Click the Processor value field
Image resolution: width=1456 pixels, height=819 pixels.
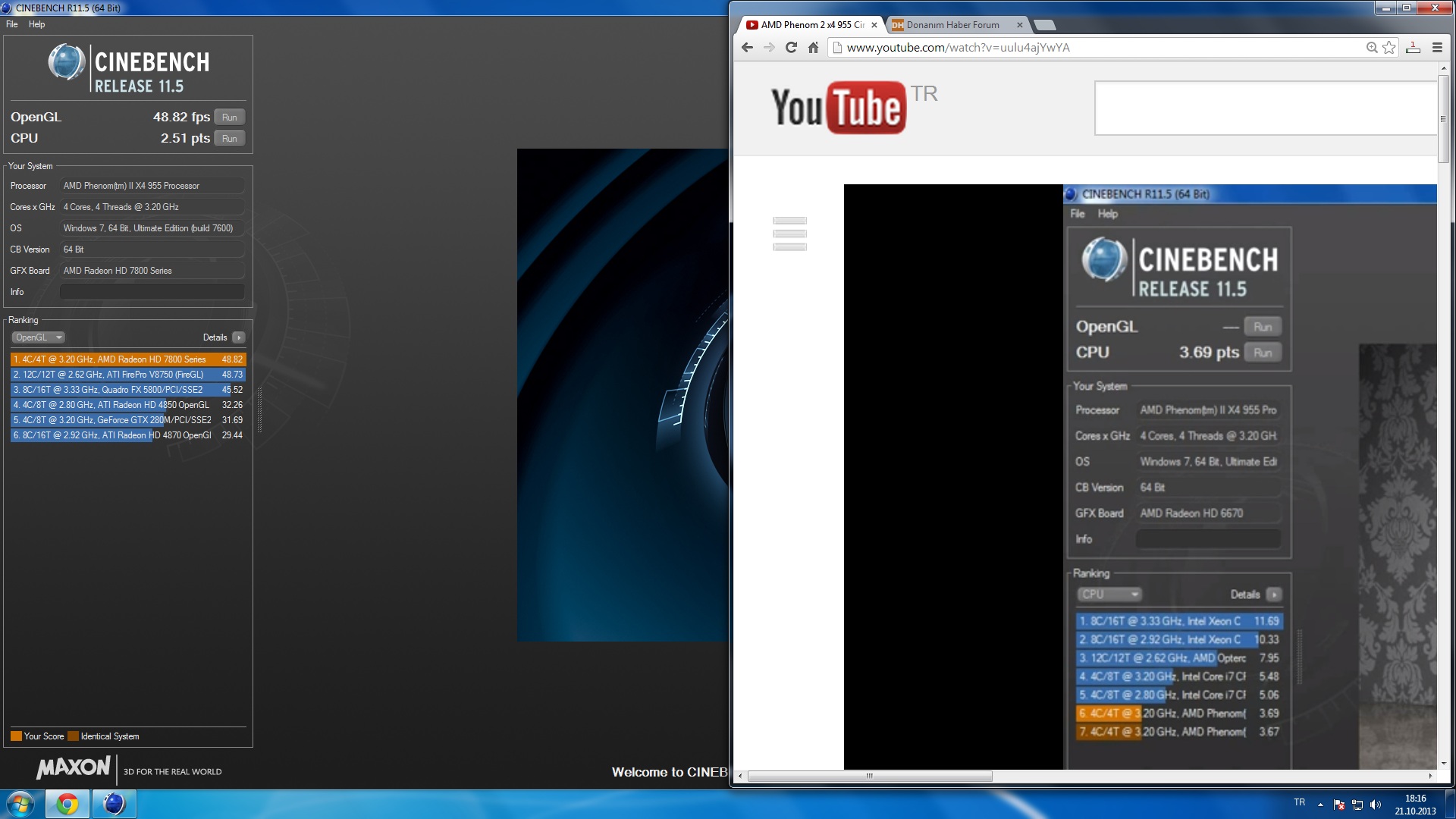[x=152, y=186]
